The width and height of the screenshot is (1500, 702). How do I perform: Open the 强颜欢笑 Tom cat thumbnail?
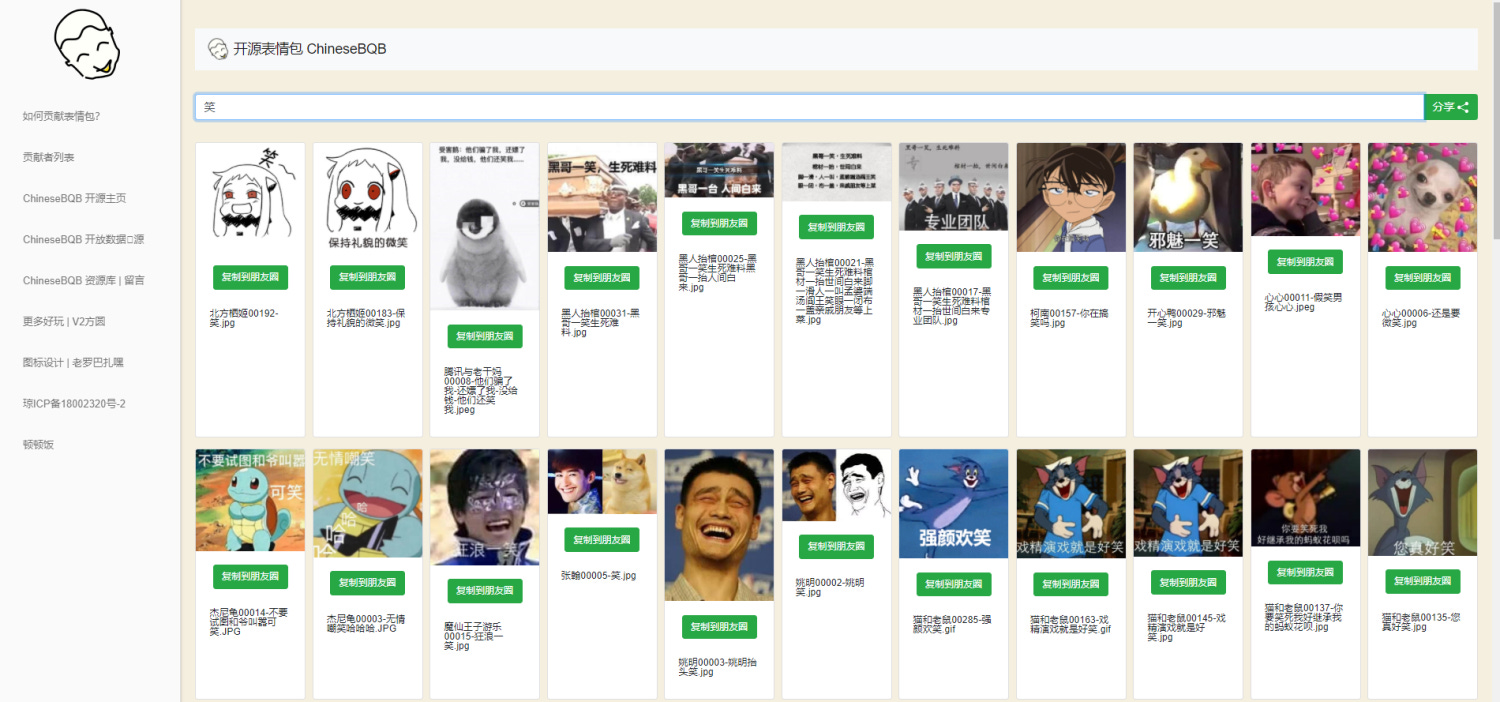pyautogui.click(x=953, y=504)
